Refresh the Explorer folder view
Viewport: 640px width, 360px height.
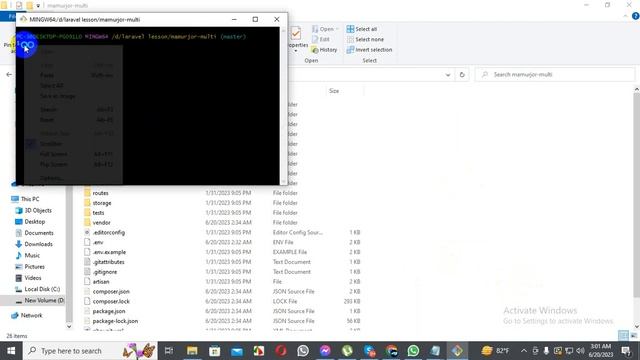tap(462, 75)
